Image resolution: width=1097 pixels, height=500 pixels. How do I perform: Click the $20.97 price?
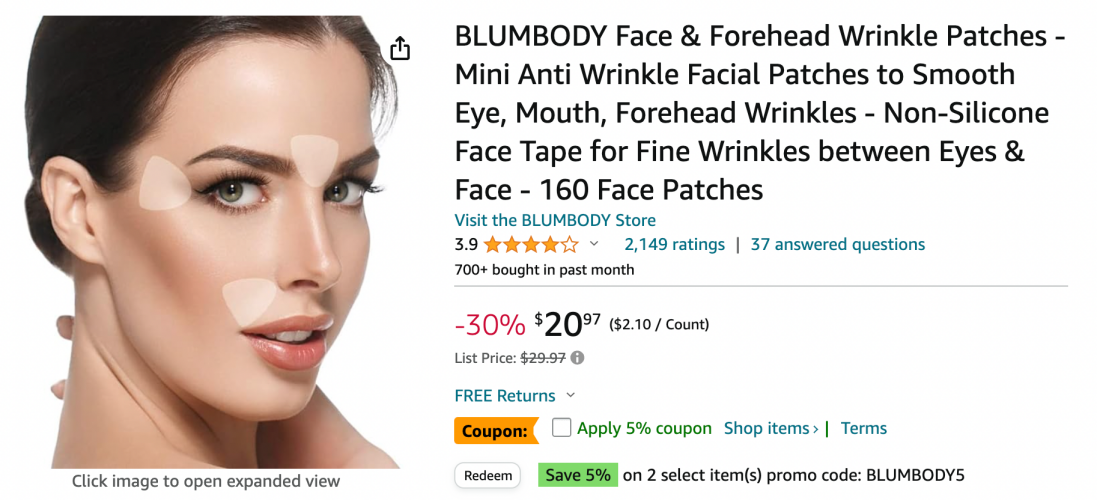click(567, 324)
